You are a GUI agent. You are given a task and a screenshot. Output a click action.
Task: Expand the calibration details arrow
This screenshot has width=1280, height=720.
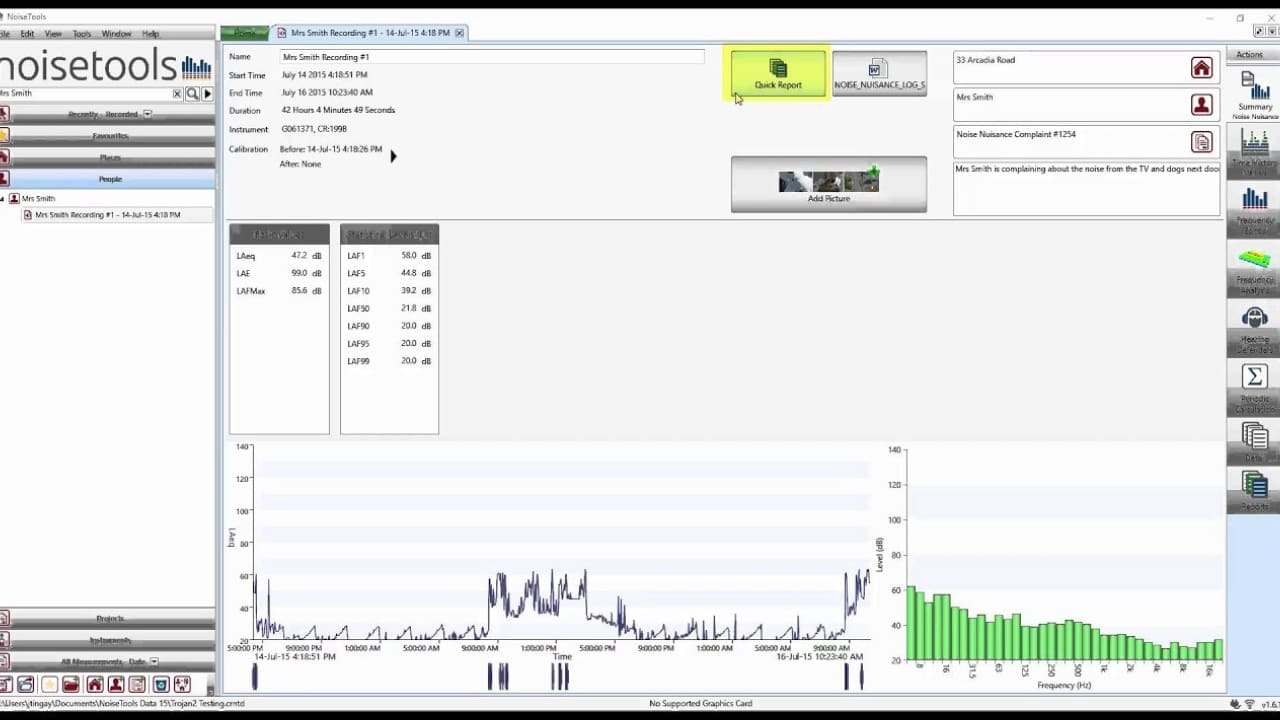[393, 156]
